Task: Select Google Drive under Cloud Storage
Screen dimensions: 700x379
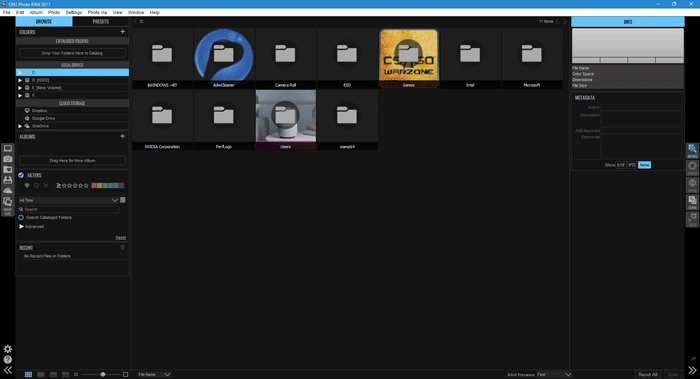Action: tap(43, 118)
